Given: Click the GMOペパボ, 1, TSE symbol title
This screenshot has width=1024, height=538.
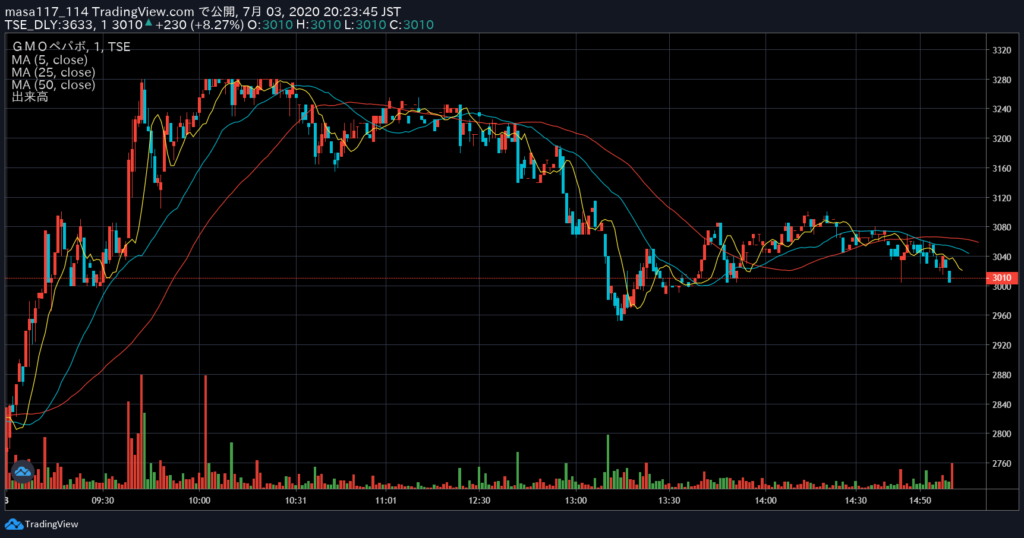Looking at the screenshot, I should (71, 46).
